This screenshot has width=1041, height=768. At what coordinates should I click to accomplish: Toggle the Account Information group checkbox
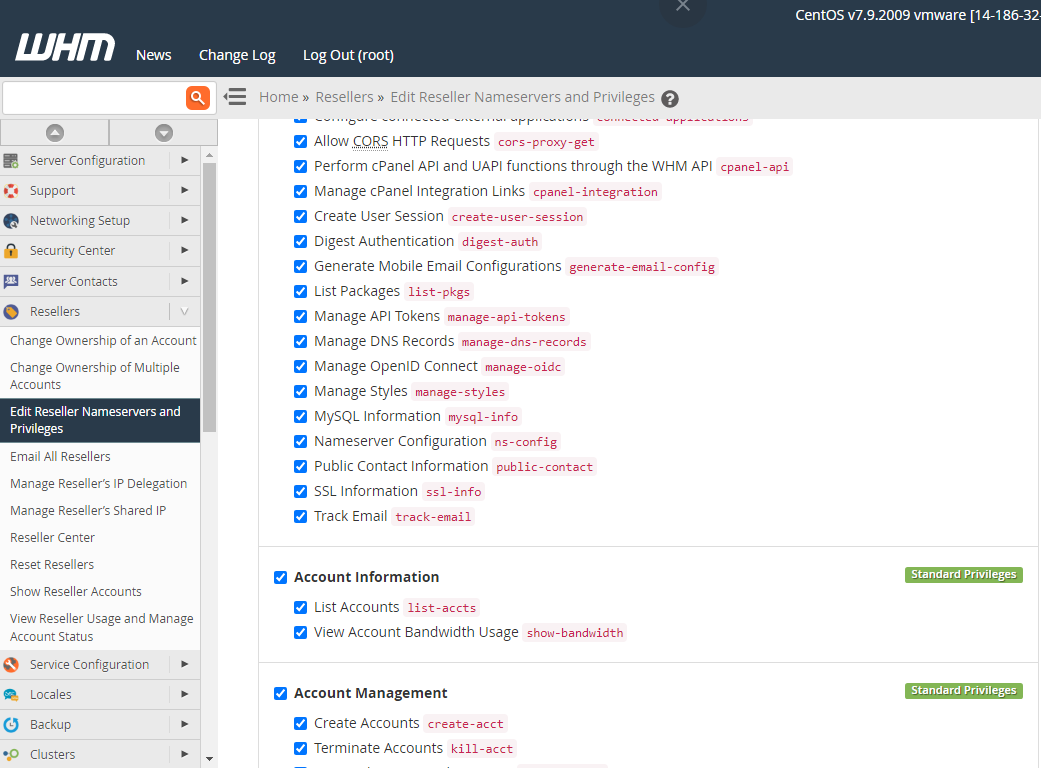click(280, 577)
